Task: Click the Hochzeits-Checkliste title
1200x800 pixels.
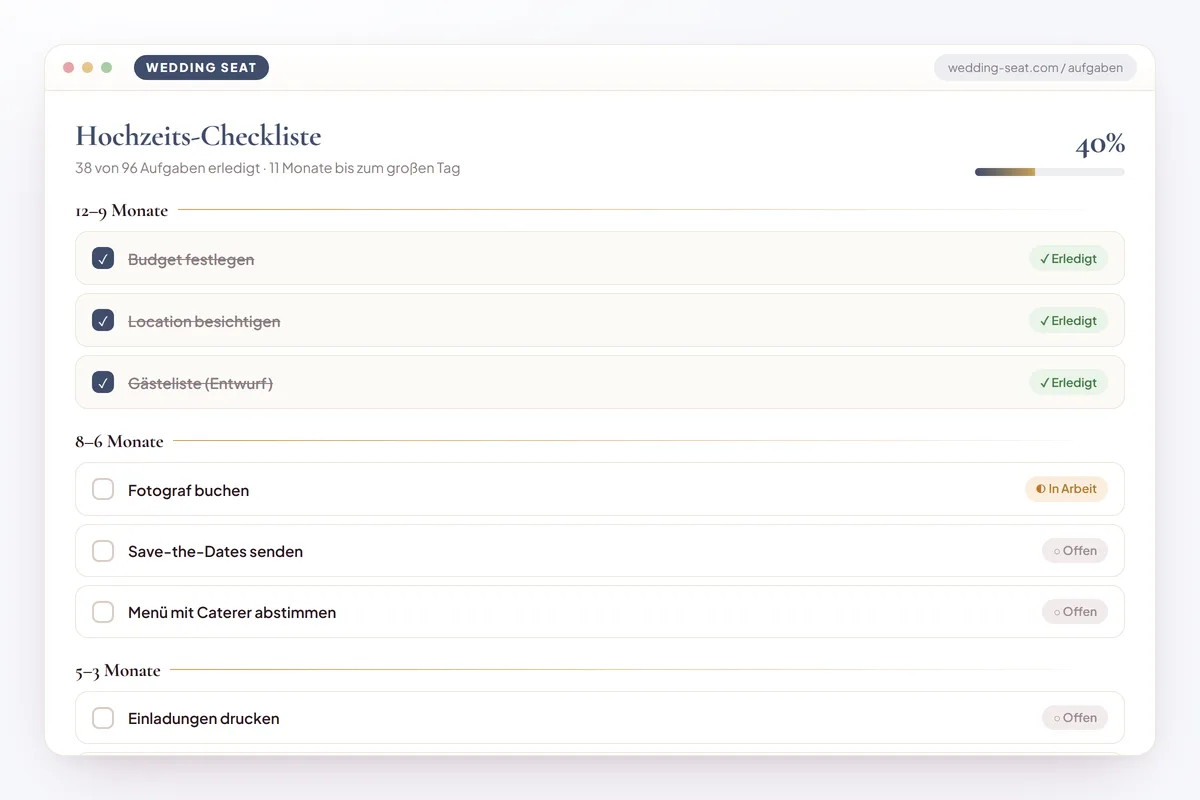Action: tap(198, 136)
